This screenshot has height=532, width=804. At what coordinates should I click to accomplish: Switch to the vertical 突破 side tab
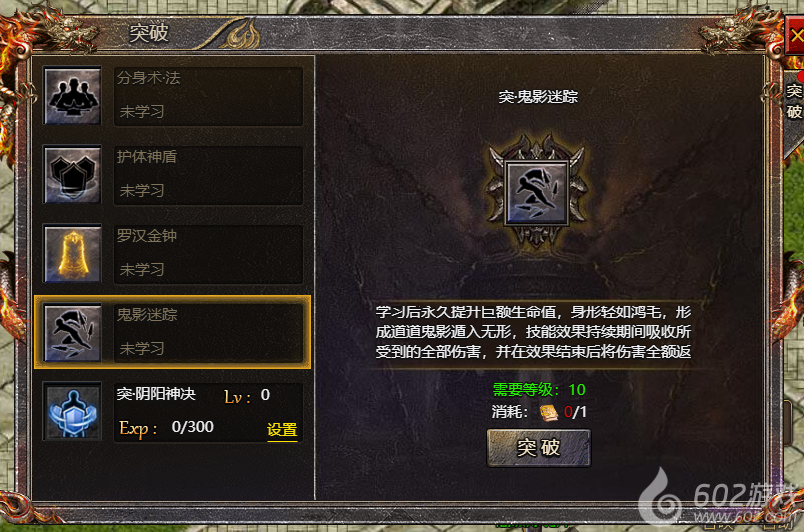(794, 102)
